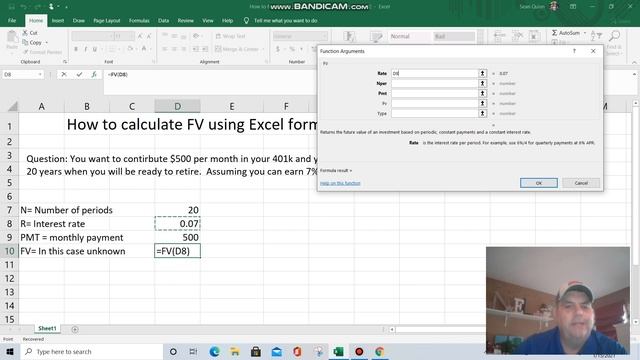Image resolution: width=640 pixels, height=360 pixels.
Task: Open the Help on this function link
Action: coord(340,183)
